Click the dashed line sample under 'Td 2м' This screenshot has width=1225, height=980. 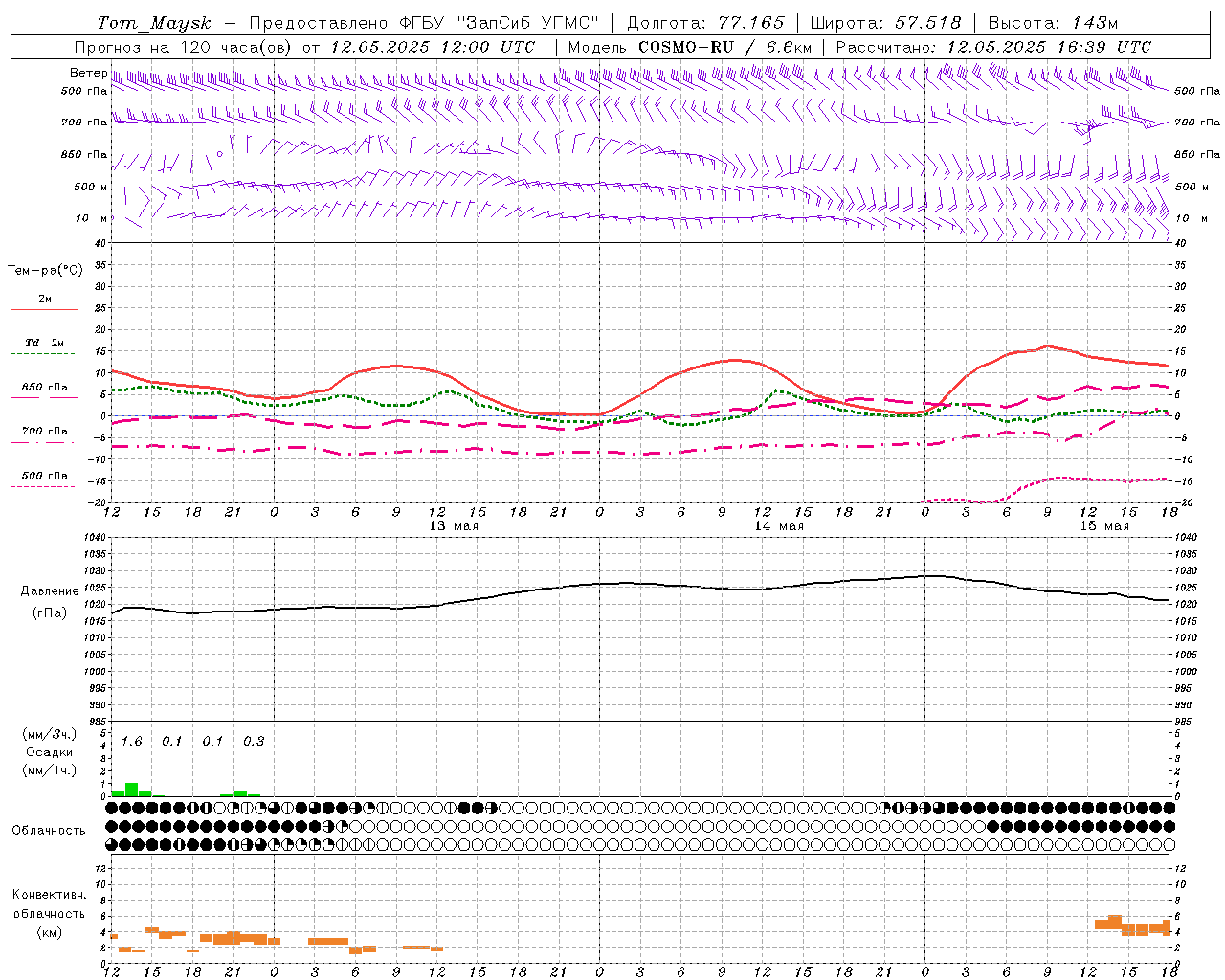[x=45, y=354]
